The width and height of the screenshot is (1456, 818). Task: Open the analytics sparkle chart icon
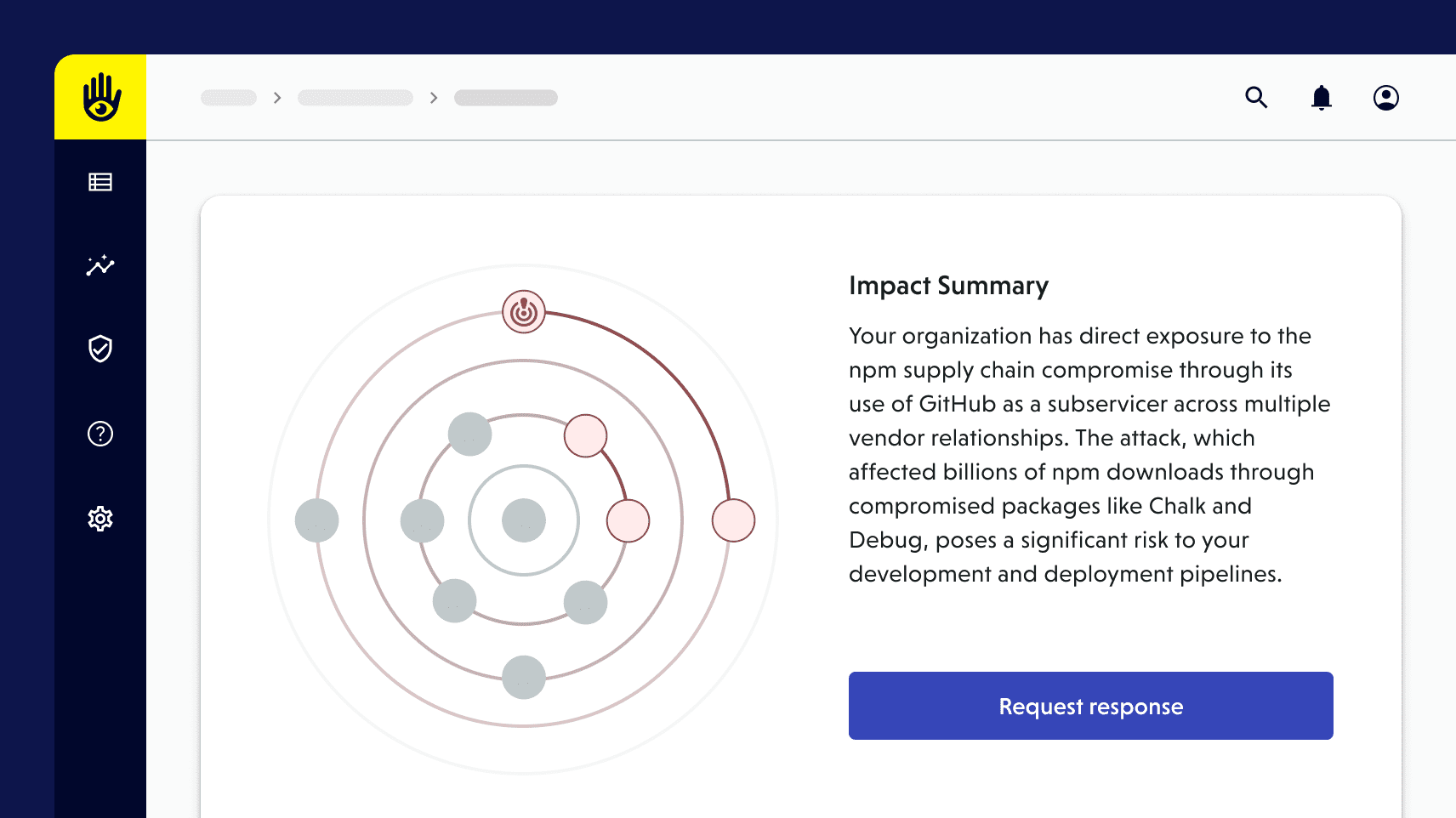pos(100,265)
